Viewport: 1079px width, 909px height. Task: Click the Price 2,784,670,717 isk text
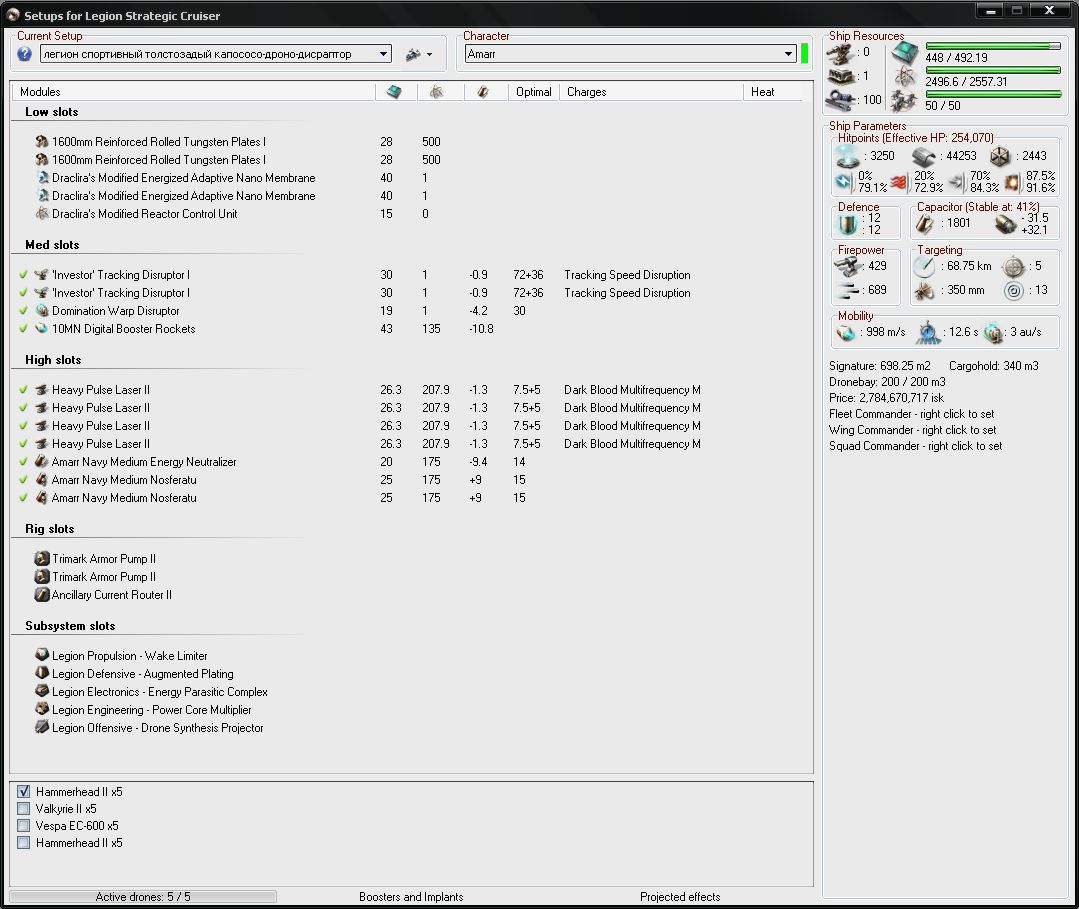pos(886,398)
